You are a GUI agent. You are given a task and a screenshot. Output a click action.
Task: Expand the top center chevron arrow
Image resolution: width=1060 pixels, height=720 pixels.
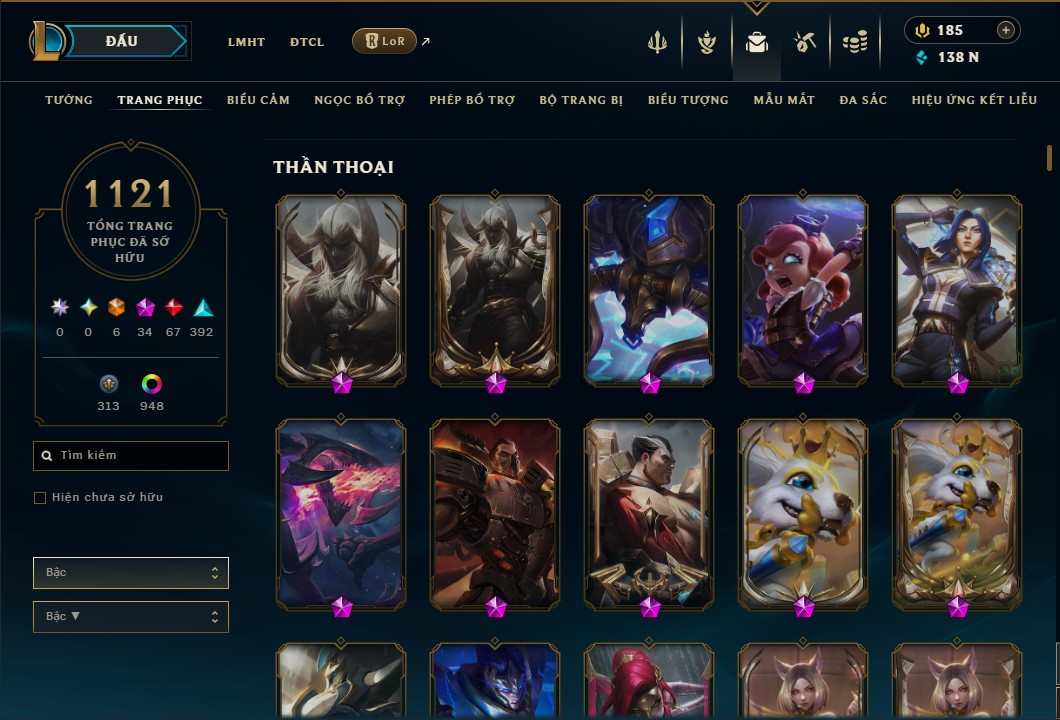coord(756,7)
